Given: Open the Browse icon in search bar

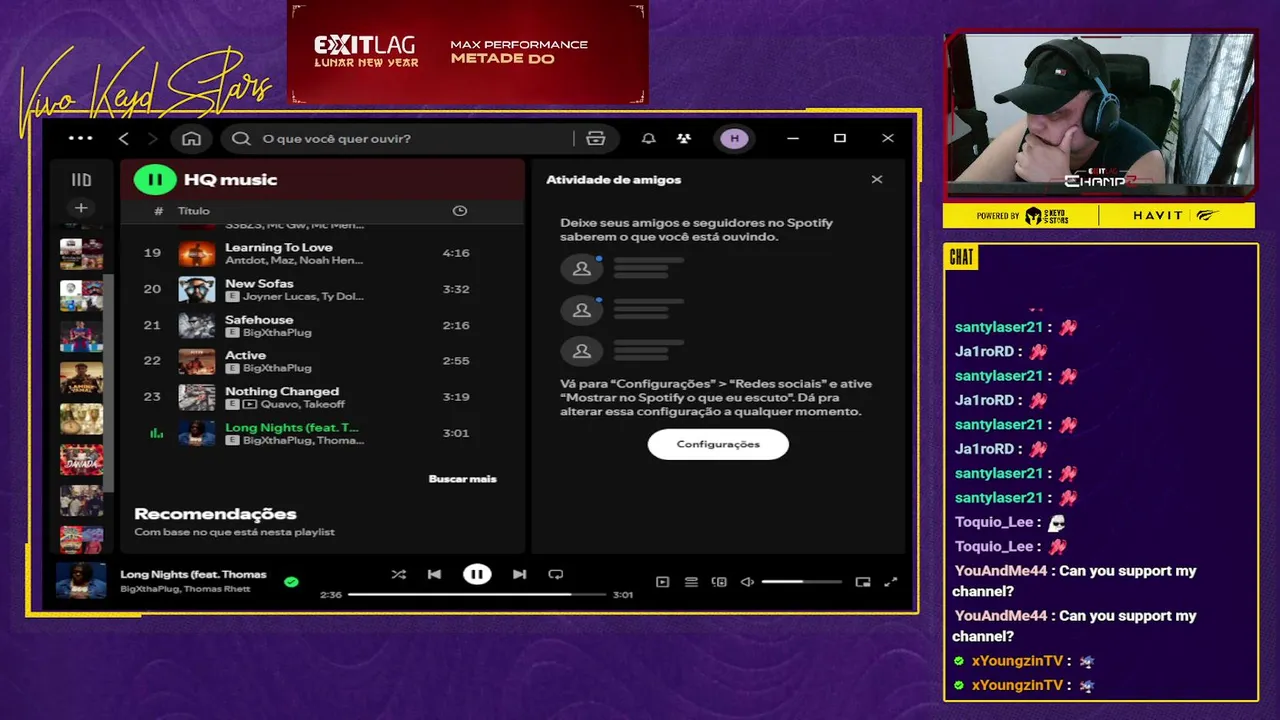Looking at the screenshot, I should (x=596, y=138).
